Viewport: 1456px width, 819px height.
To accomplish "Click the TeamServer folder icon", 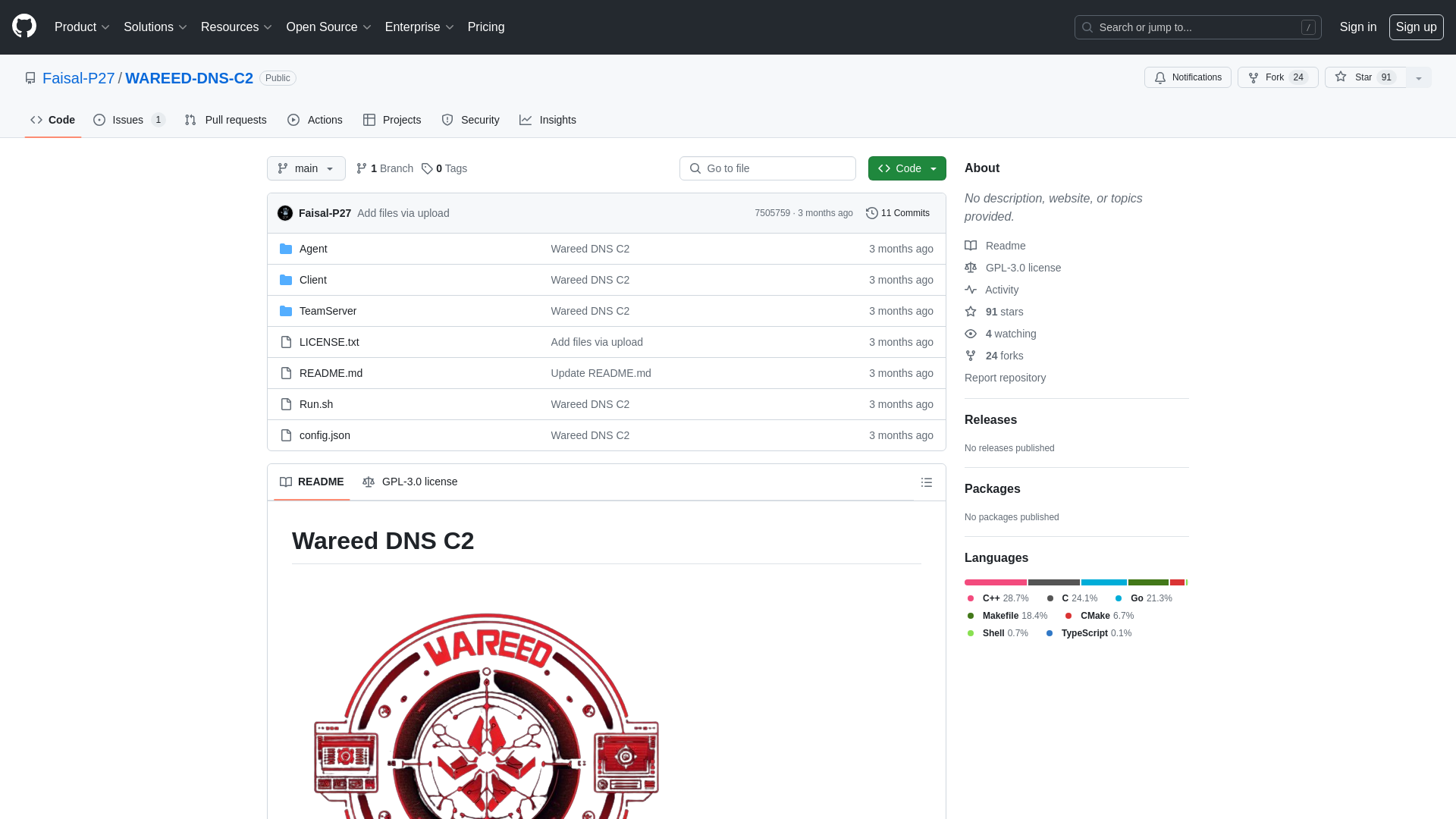I will pos(286,311).
